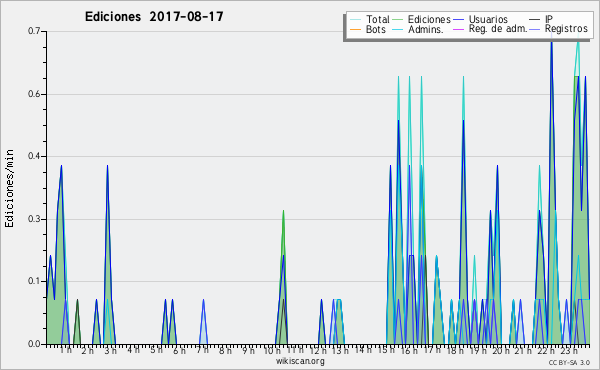
Task: Click the Total legend label
Action: [x=377, y=19]
